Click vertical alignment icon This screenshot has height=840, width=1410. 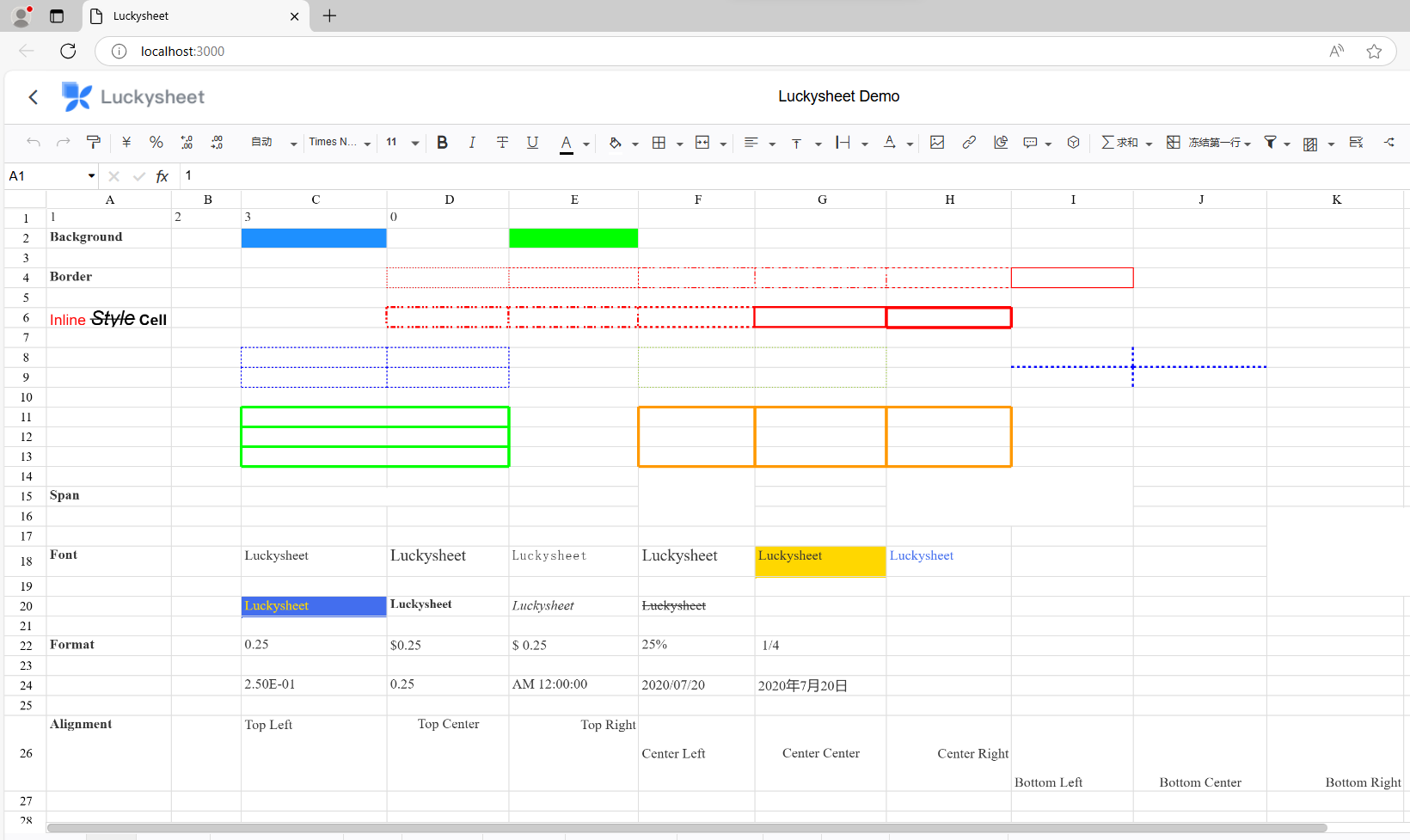797,143
